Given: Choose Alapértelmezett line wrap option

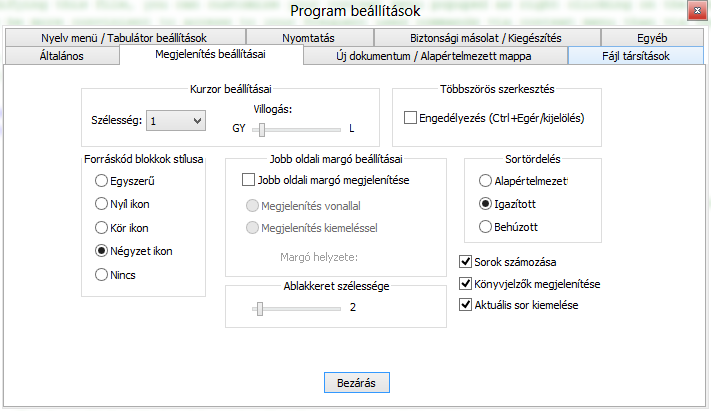Looking at the screenshot, I should tap(486, 181).
